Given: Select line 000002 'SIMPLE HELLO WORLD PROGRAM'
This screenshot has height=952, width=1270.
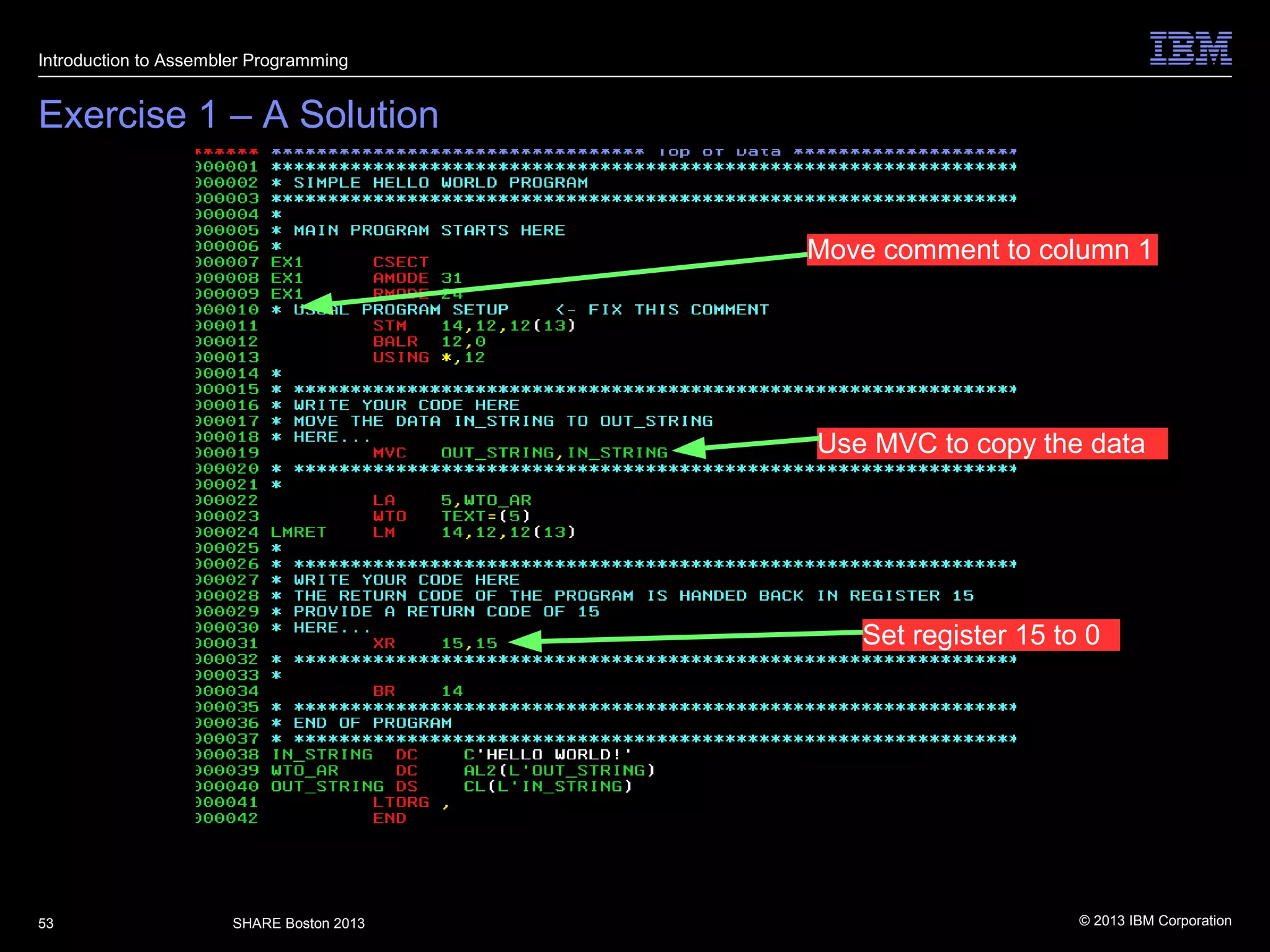Looking at the screenshot, I should click(440, 183).
